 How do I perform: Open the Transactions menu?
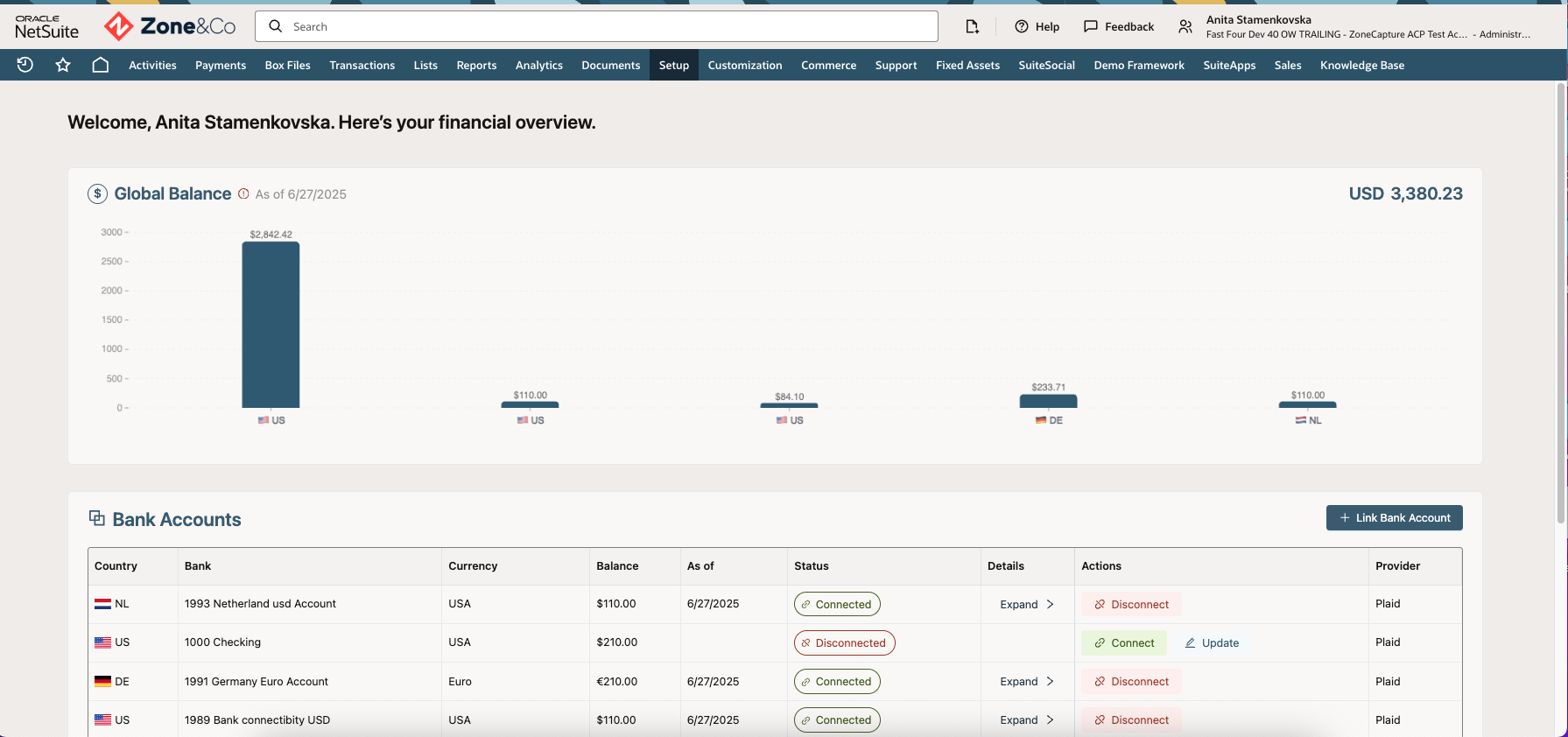click(x=362, y=65)
